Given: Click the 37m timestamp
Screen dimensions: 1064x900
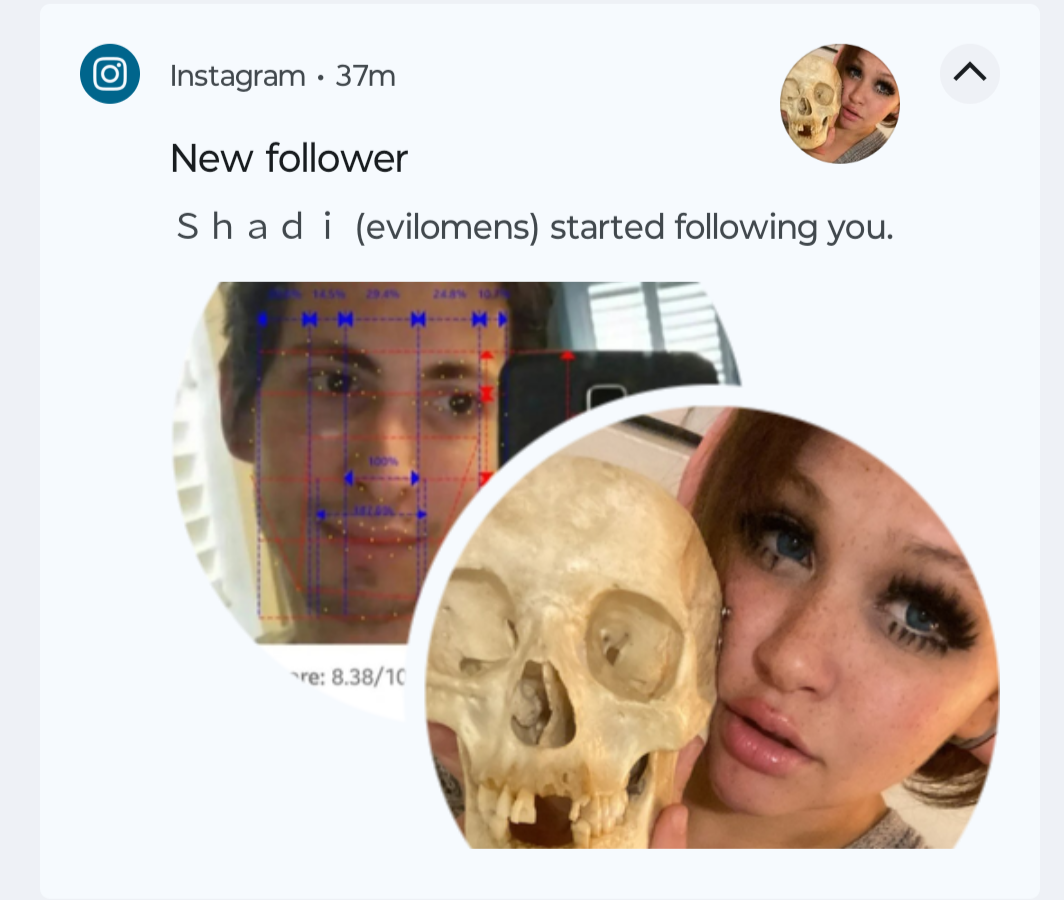Looking at the screenshot, I should coord(365,76).
